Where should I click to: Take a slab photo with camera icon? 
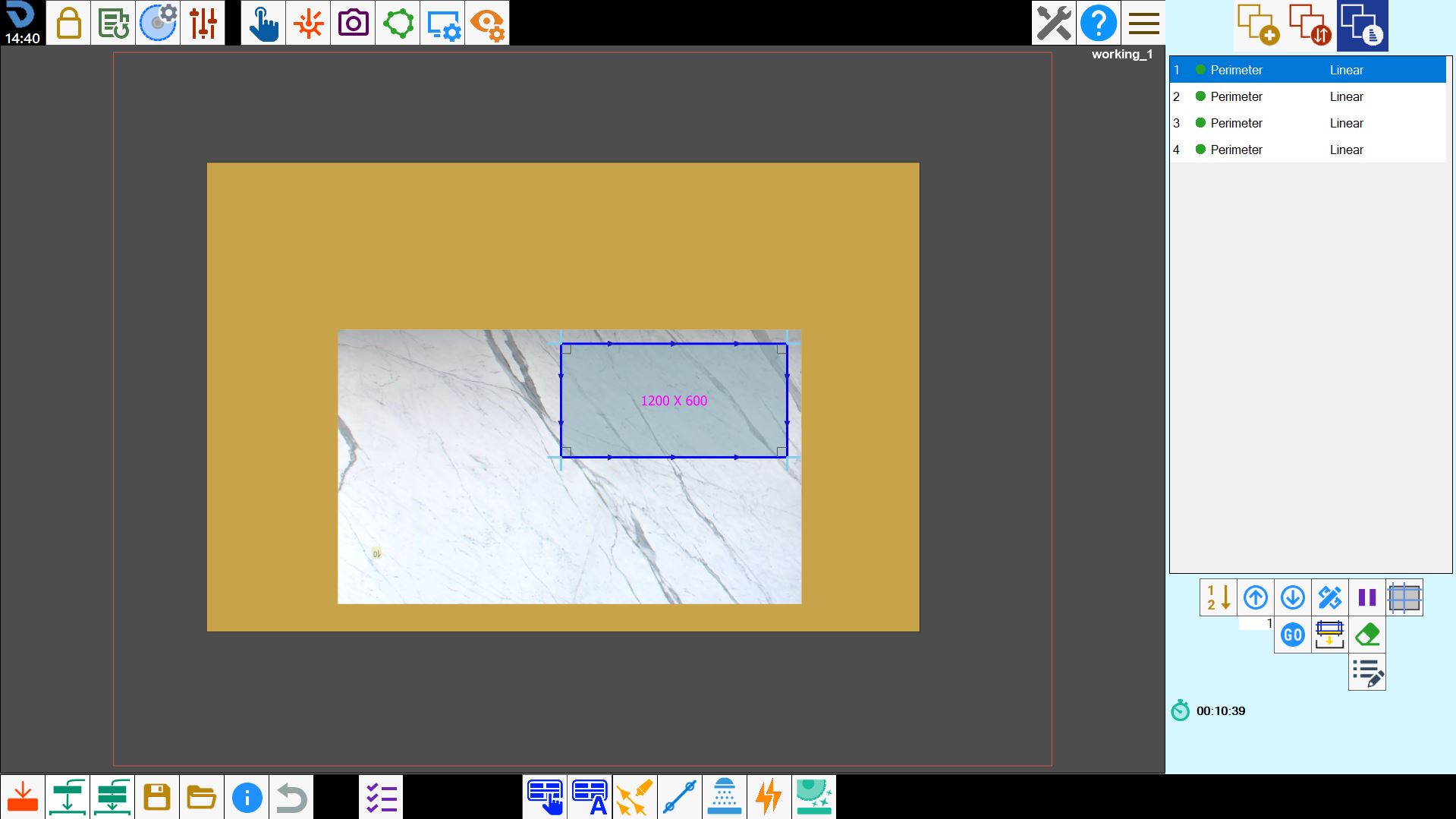353,23
